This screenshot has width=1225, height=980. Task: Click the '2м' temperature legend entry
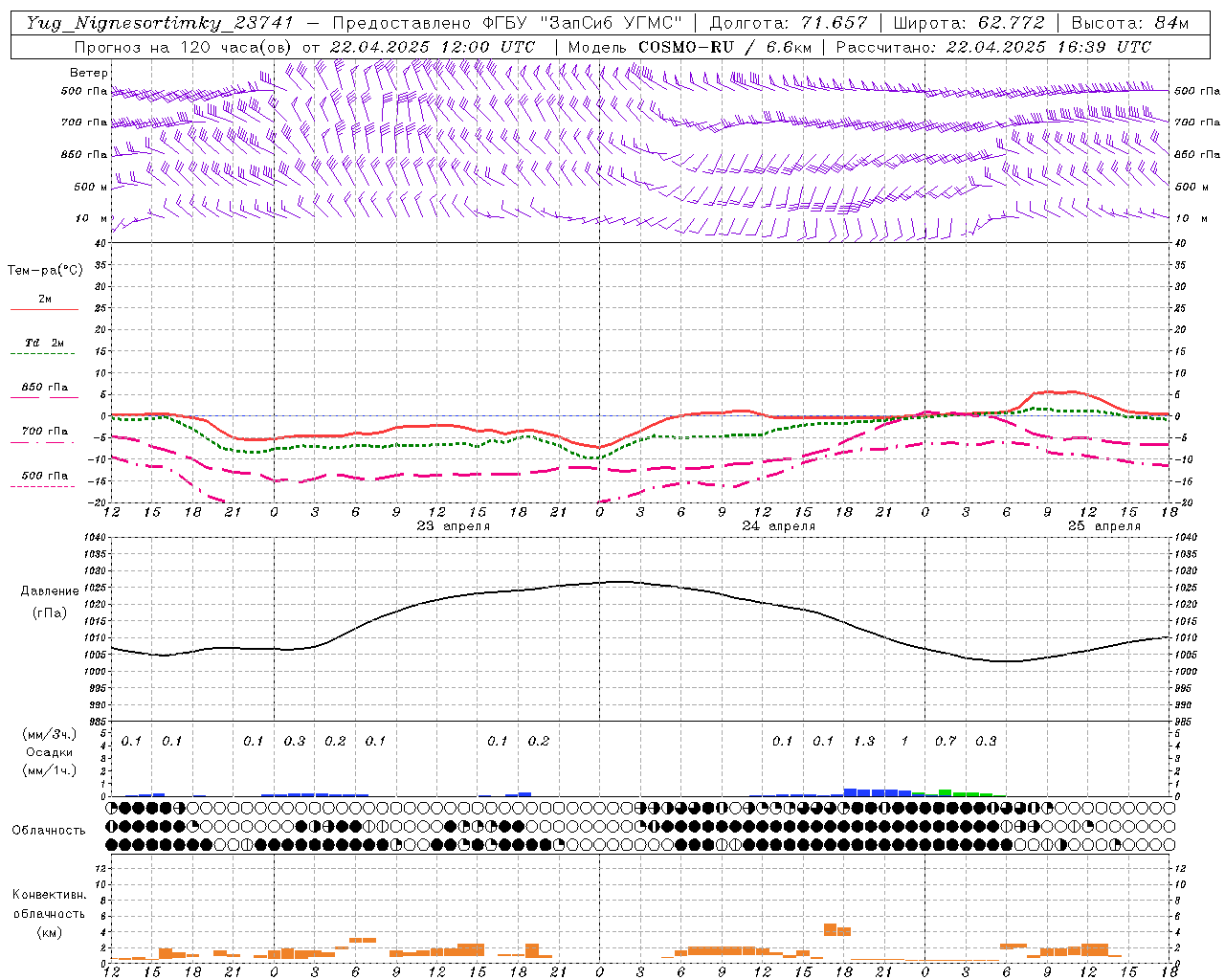pyautogui.click(x=45, y=300)
